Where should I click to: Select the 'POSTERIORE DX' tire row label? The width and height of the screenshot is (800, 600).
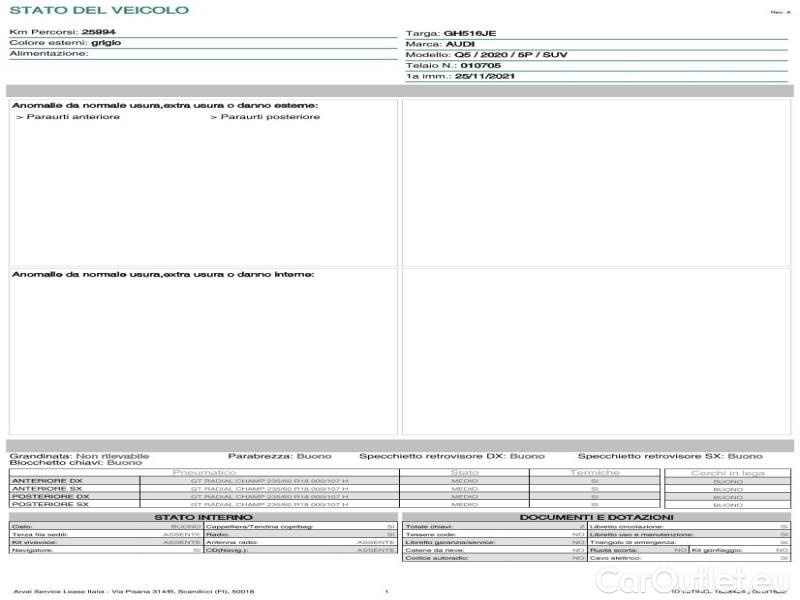pos(51,496)
